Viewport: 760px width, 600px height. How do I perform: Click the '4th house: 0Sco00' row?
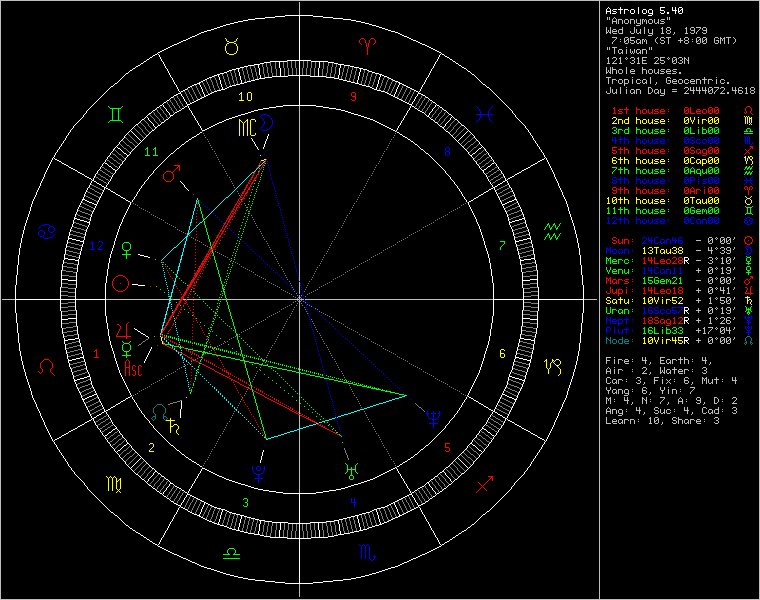click(x=665, y=141)
